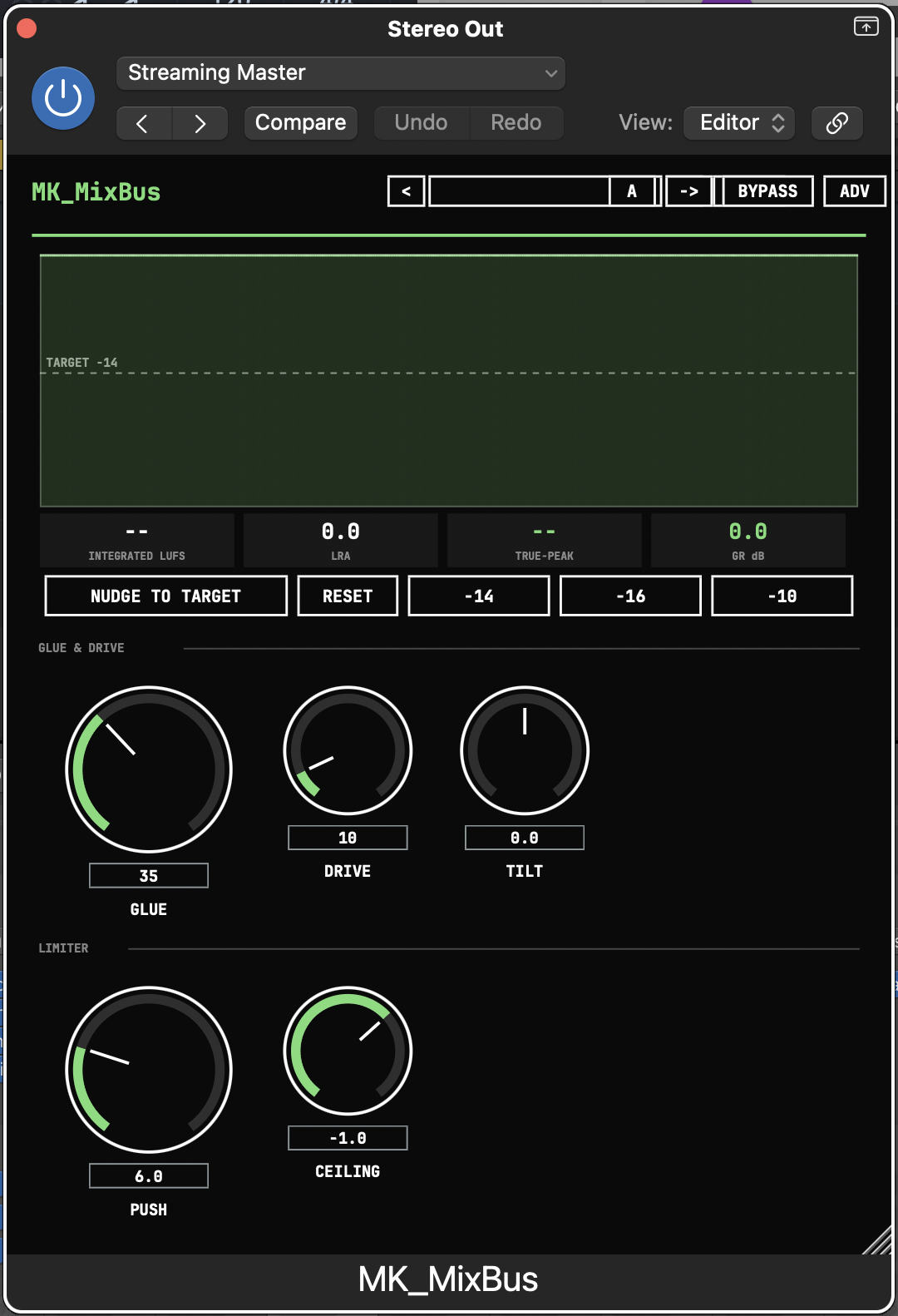Click the Redo button
Viewport: 898px width, 1316px height.
point(516,123)
